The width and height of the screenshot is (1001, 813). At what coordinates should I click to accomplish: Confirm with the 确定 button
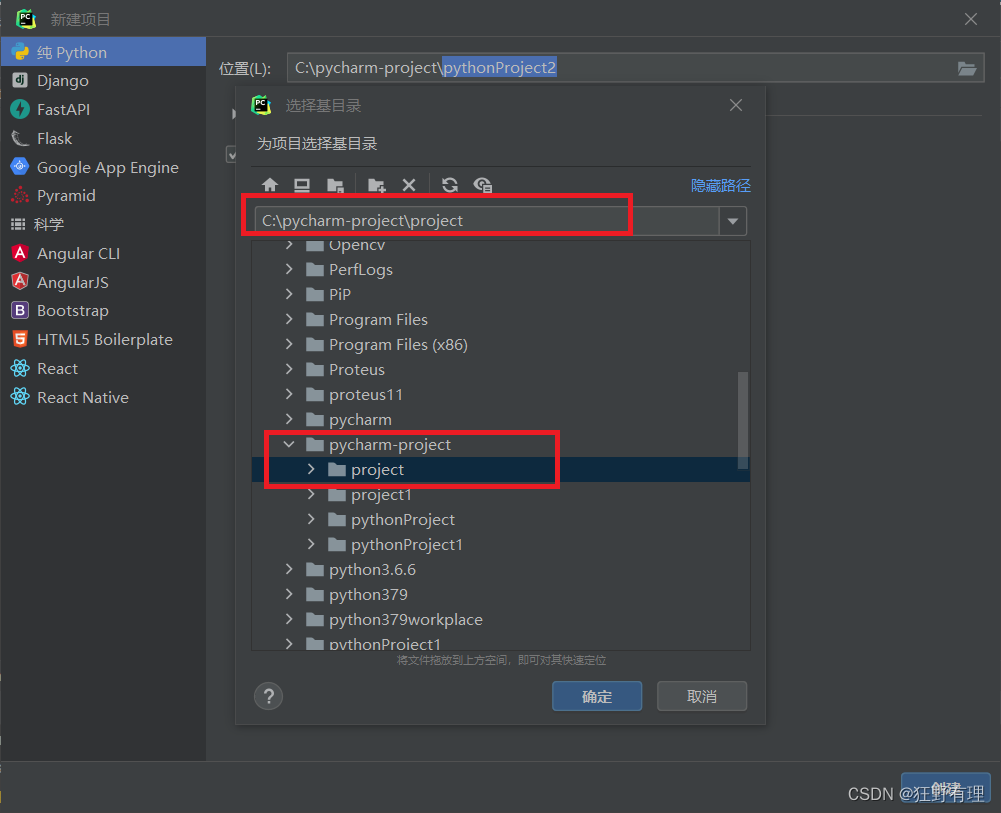pos(597,696)
